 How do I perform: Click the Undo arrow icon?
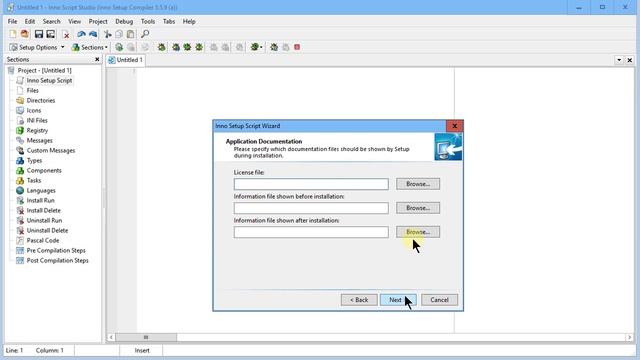point(81,34)
